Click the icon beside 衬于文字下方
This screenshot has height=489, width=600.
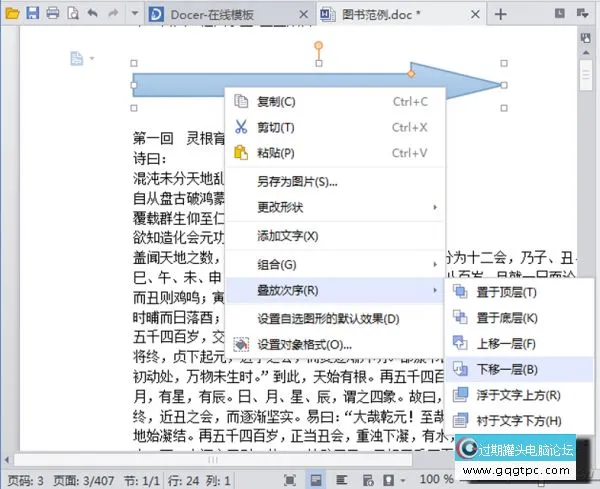[x=460, y=420]
